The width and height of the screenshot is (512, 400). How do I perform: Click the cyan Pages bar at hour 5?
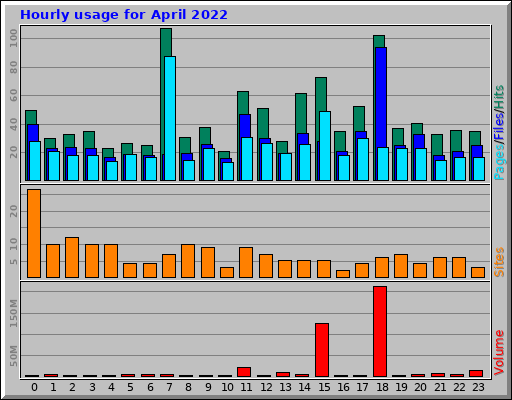[131, 167]
